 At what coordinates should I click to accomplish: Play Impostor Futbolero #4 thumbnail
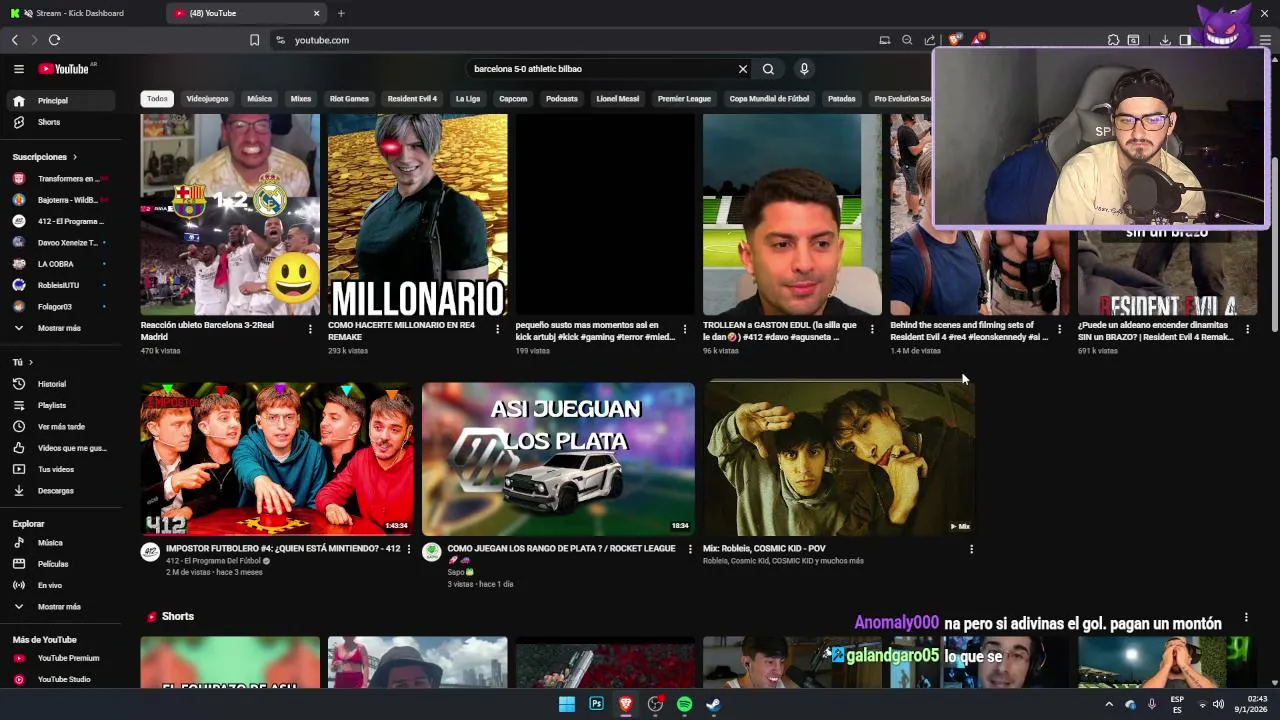click(277, 459)
